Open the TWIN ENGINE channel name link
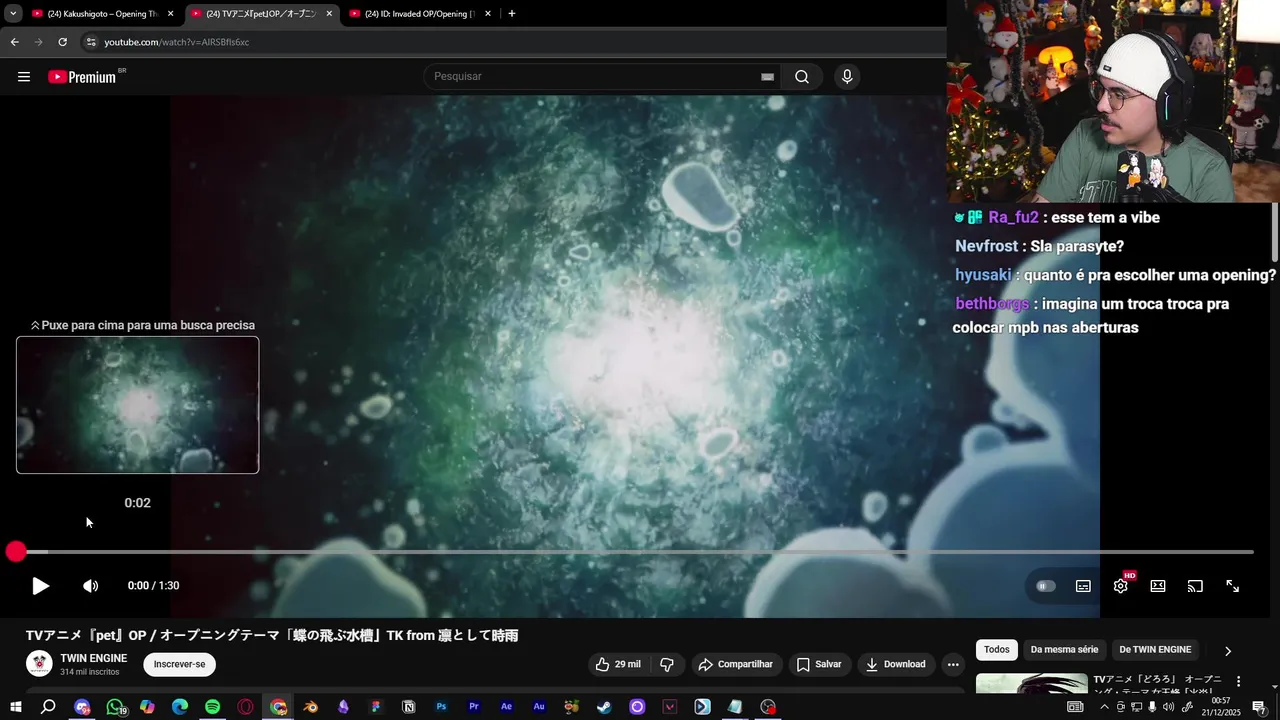This screenshot has height=720, width=1280. pyautogui.click(x=94, y=658)
